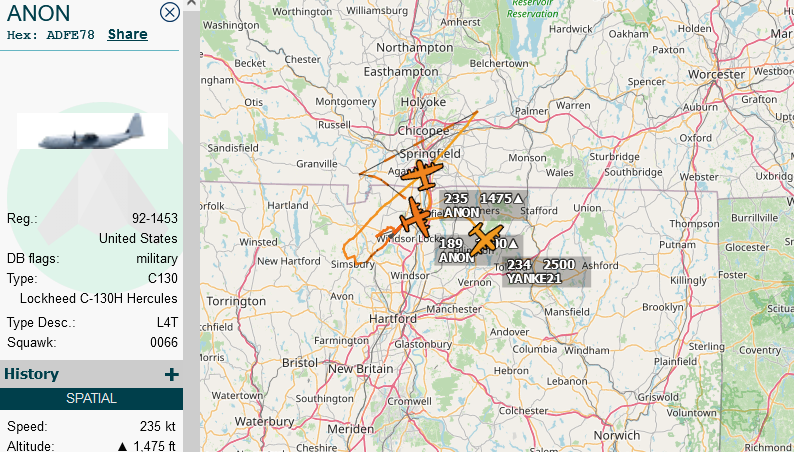Click the Mansfield label on map
Screen dimensions: 794x452
[x=567, y=312]
